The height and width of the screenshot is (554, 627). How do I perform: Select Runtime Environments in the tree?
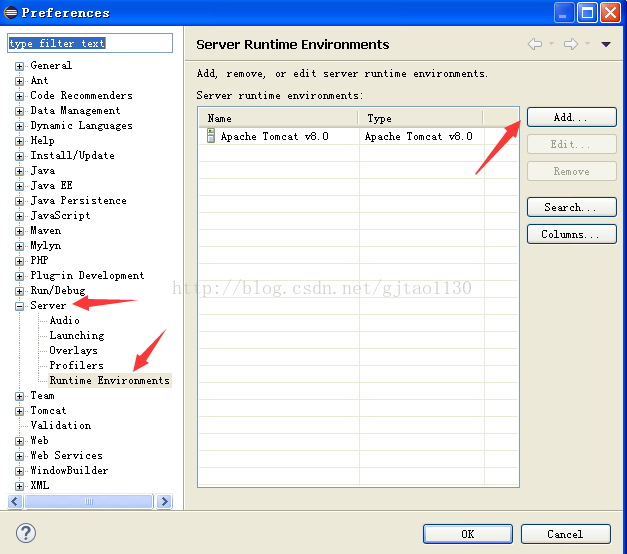(109, 381)
